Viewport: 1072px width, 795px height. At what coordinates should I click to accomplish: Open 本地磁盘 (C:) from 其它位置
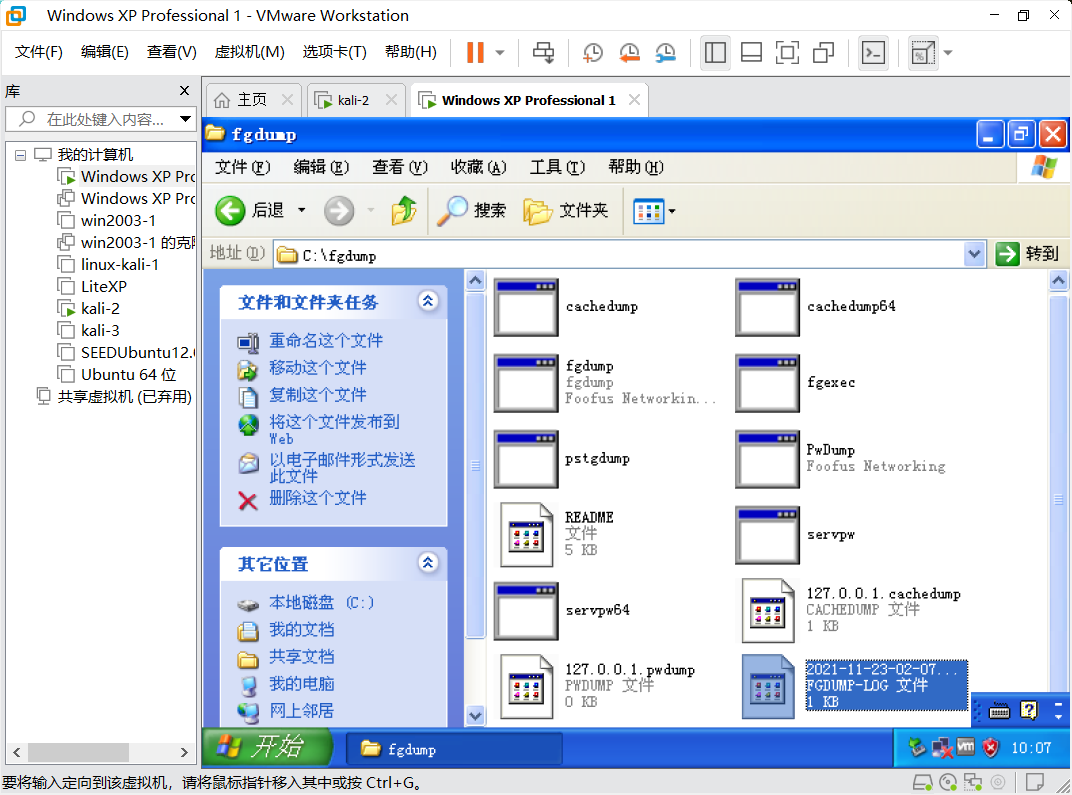(298, 601)
